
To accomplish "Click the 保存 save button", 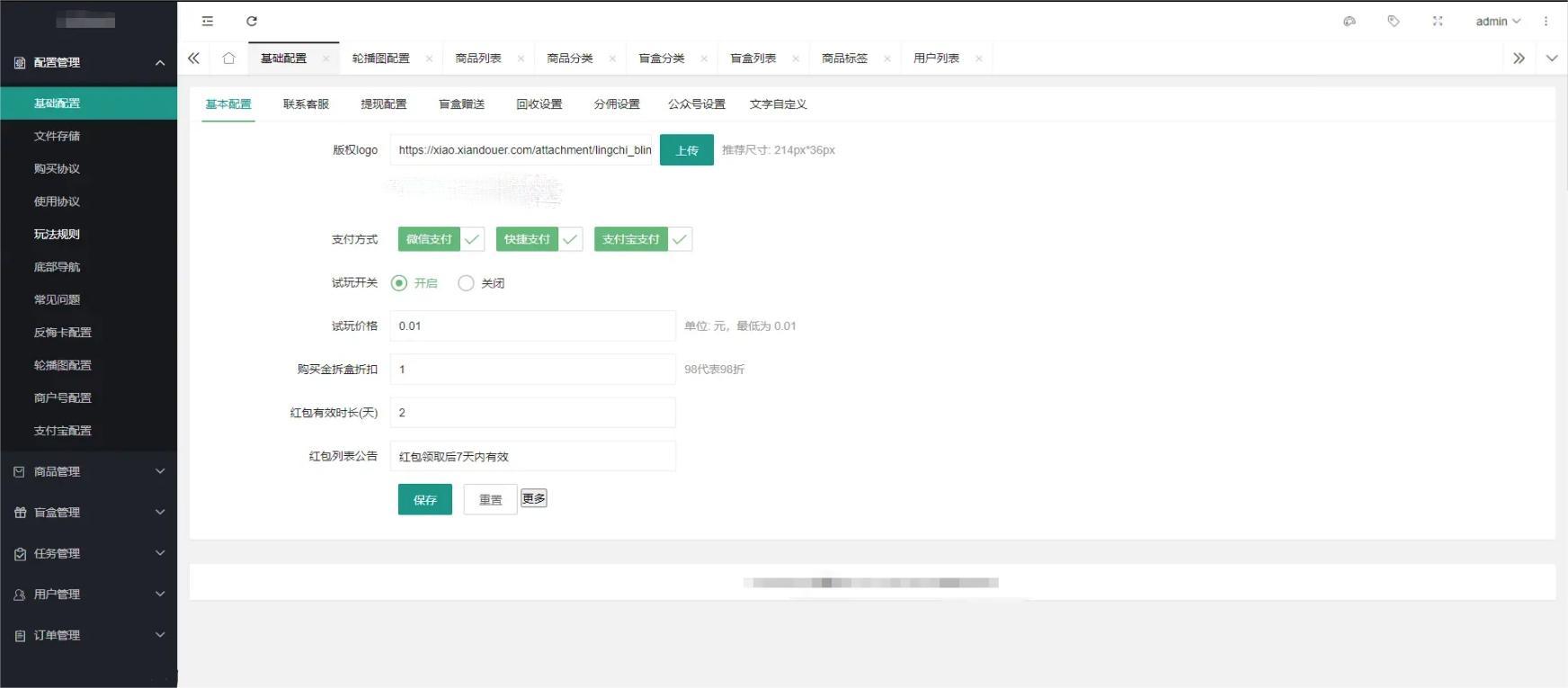I will click(425, 500).
